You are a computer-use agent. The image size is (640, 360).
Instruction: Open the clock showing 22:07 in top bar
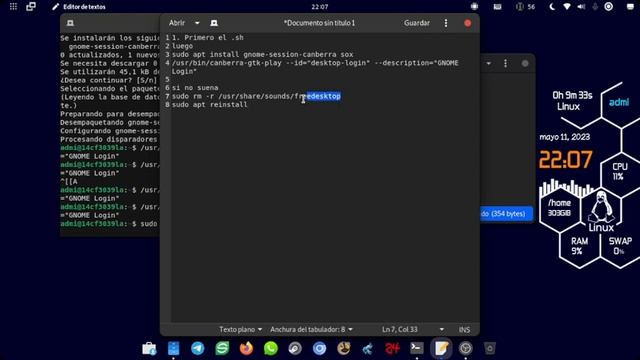(320, 7)
